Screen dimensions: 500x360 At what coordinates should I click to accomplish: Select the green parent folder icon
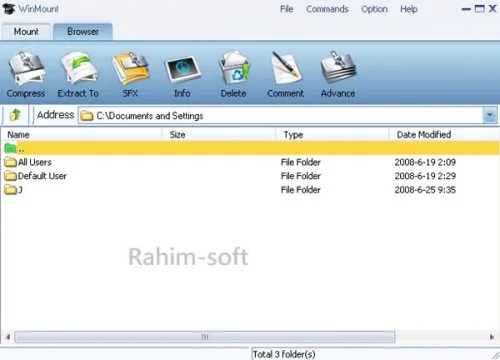(11, 148)
